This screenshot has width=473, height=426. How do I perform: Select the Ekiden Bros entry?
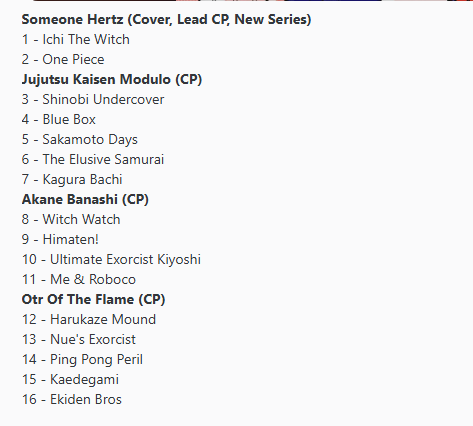coord(72,400)
